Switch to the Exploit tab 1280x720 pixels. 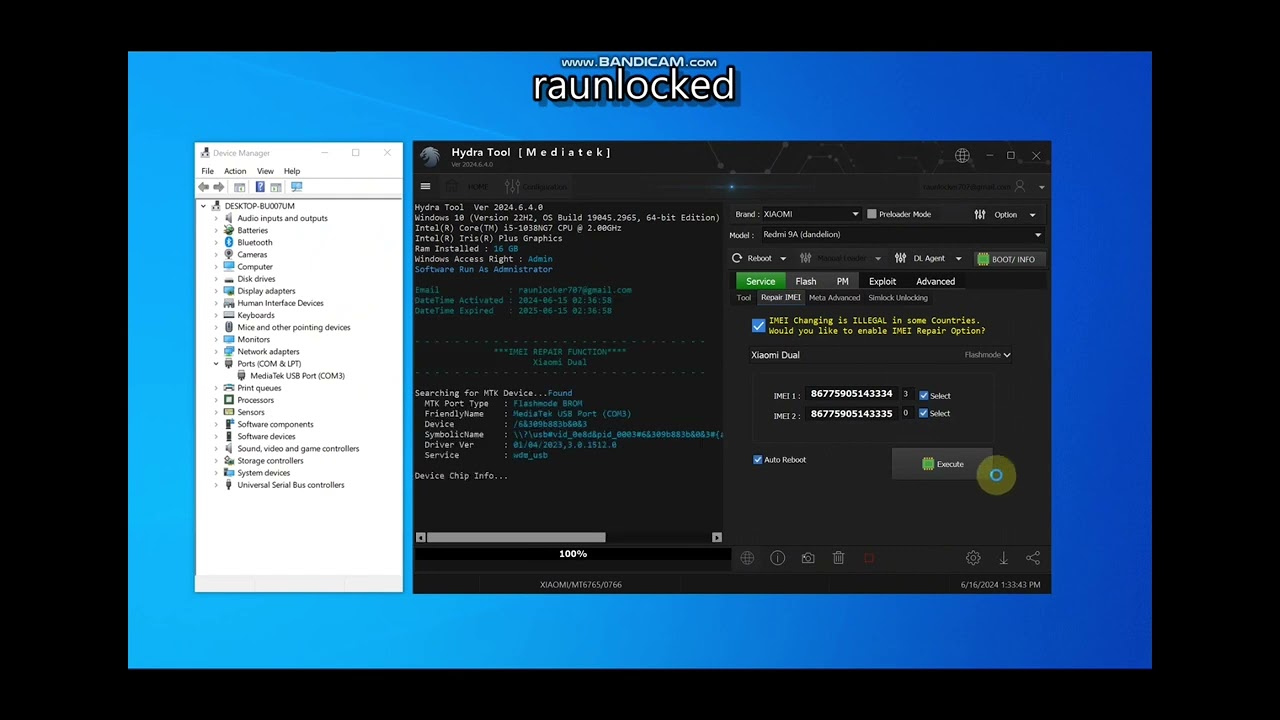(882, 281)
